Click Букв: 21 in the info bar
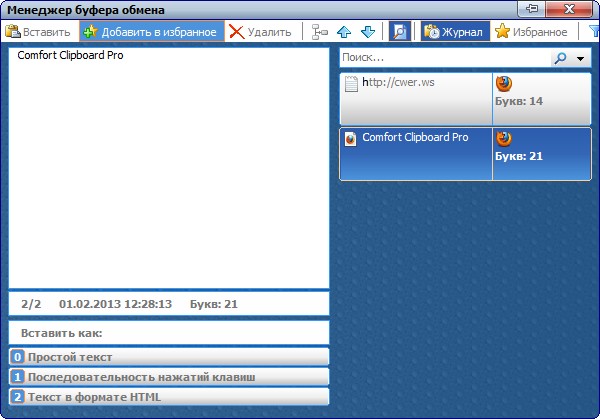Image resolution: width=600 pixels, height=419 pixels. tap(214, 304)
